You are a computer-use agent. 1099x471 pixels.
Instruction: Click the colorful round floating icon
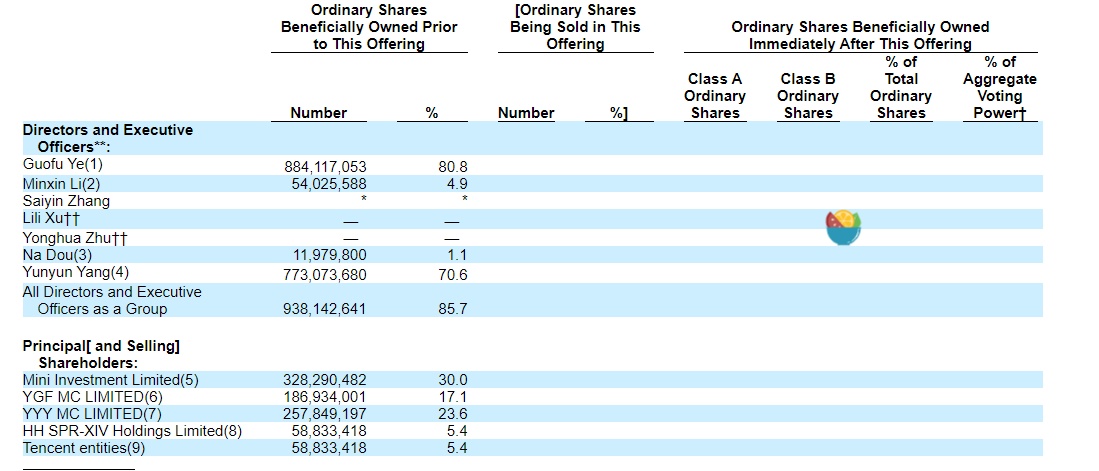[844, 227]
